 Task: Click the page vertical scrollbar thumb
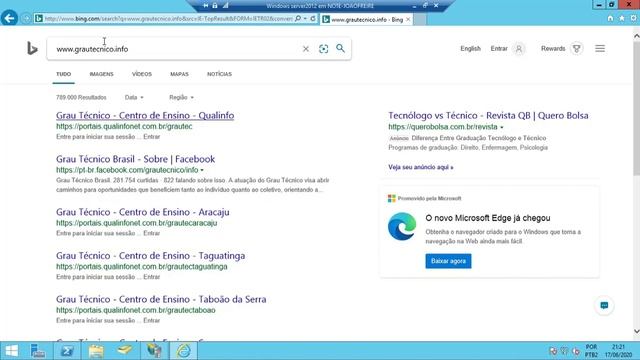[636, 109]
